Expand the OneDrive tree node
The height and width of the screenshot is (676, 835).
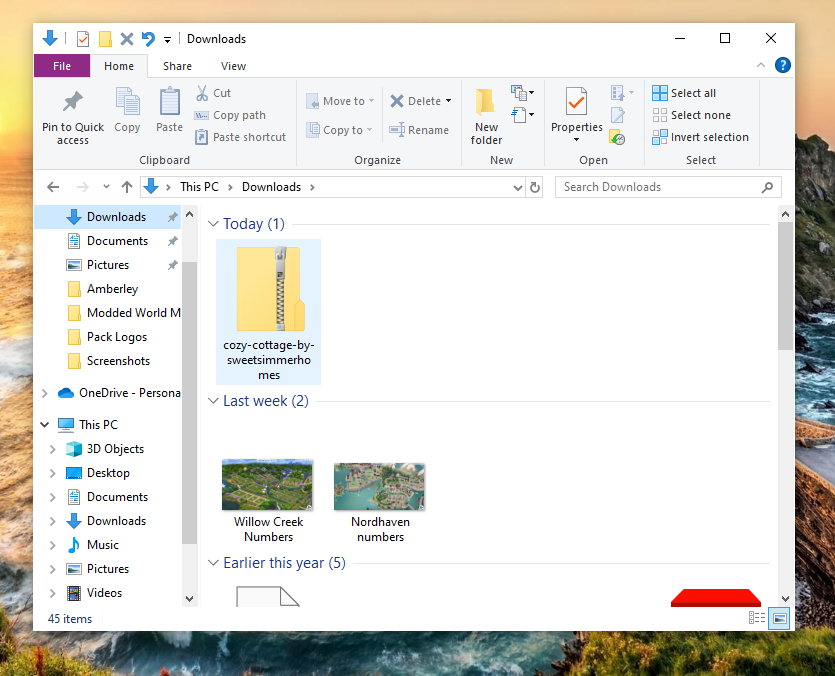[x=45, y=393]
